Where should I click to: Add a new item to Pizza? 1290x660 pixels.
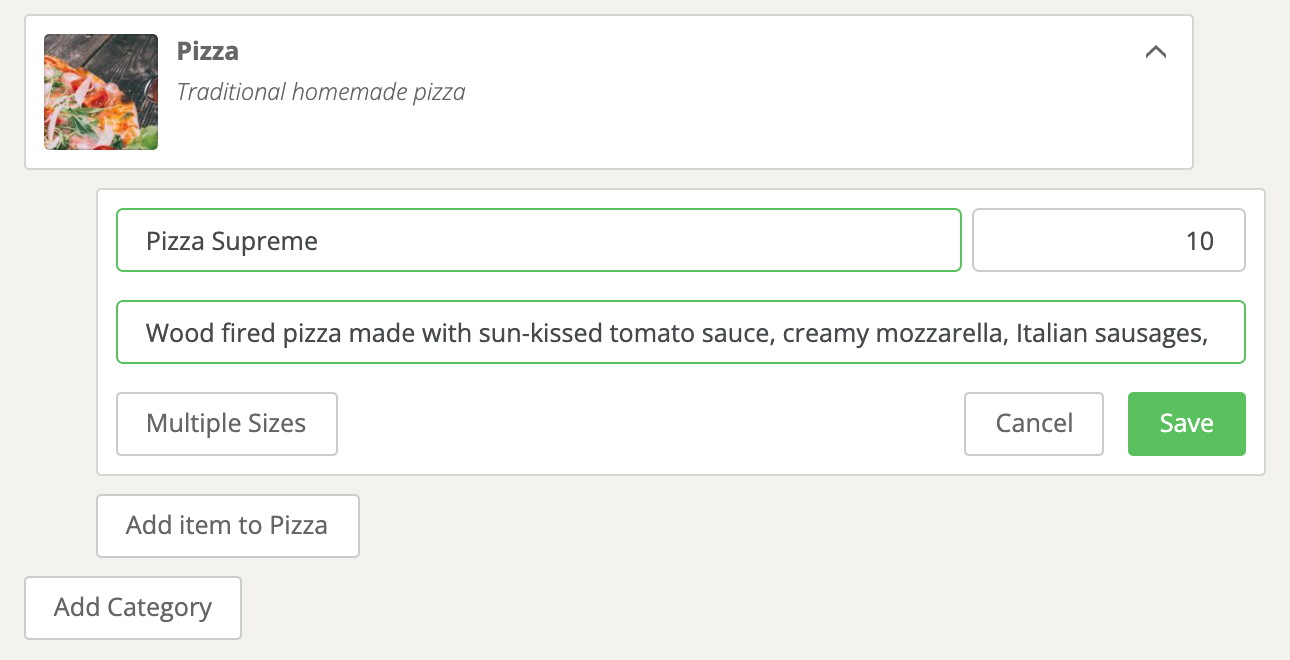click(228, 526)
